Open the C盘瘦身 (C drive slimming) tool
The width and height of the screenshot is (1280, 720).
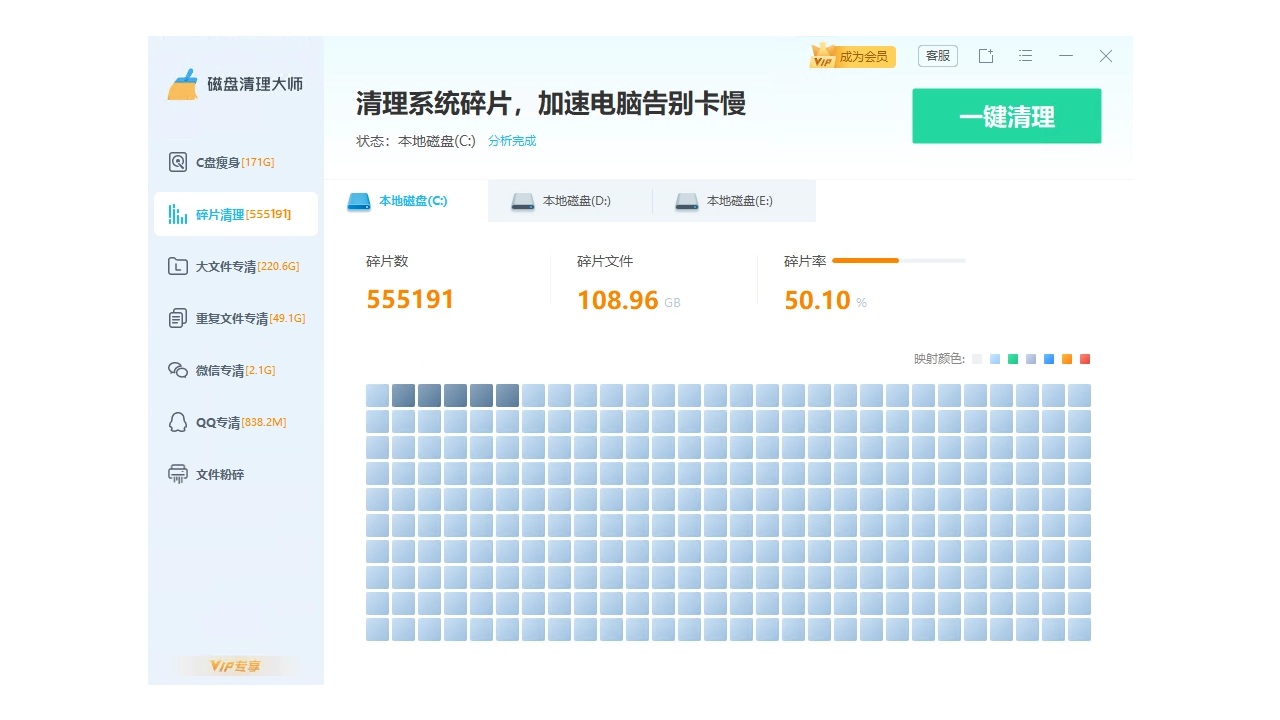click(x=220, y=161)
